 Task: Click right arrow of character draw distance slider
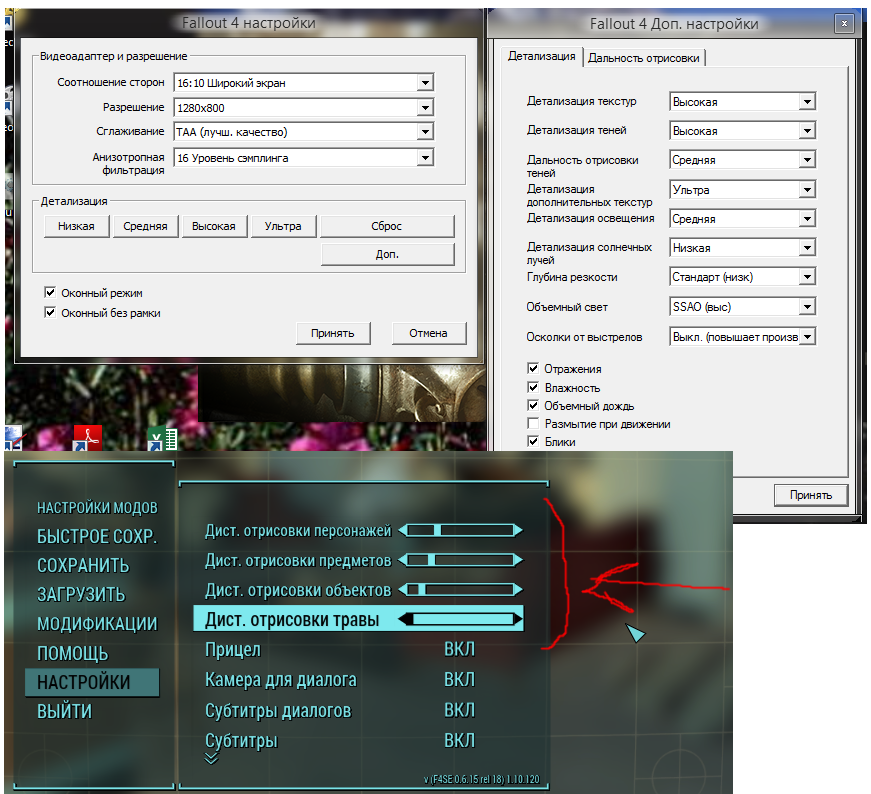(x=517, y=530)
